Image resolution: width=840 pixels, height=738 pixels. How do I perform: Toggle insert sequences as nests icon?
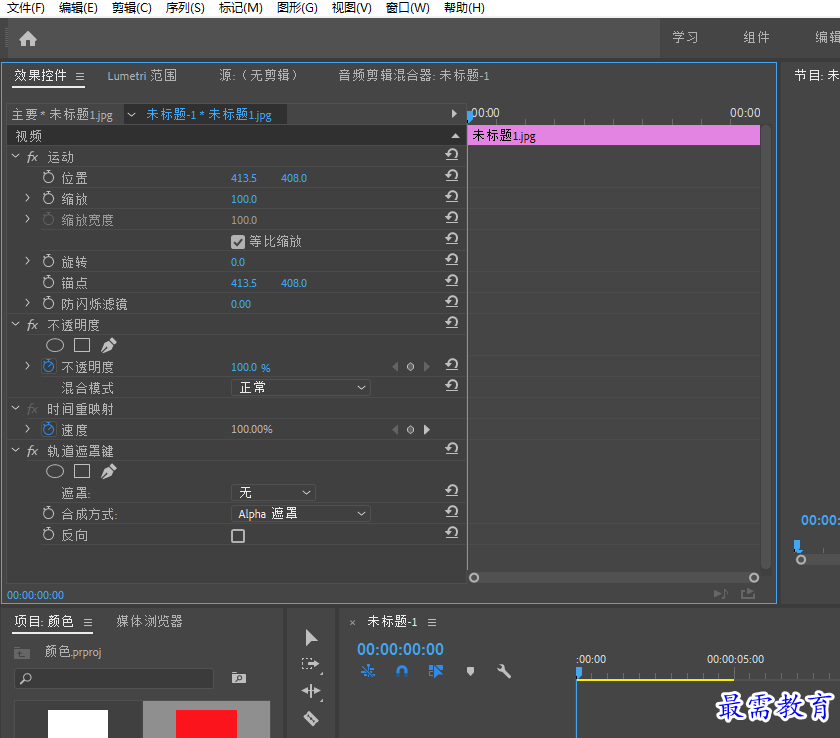368,671
